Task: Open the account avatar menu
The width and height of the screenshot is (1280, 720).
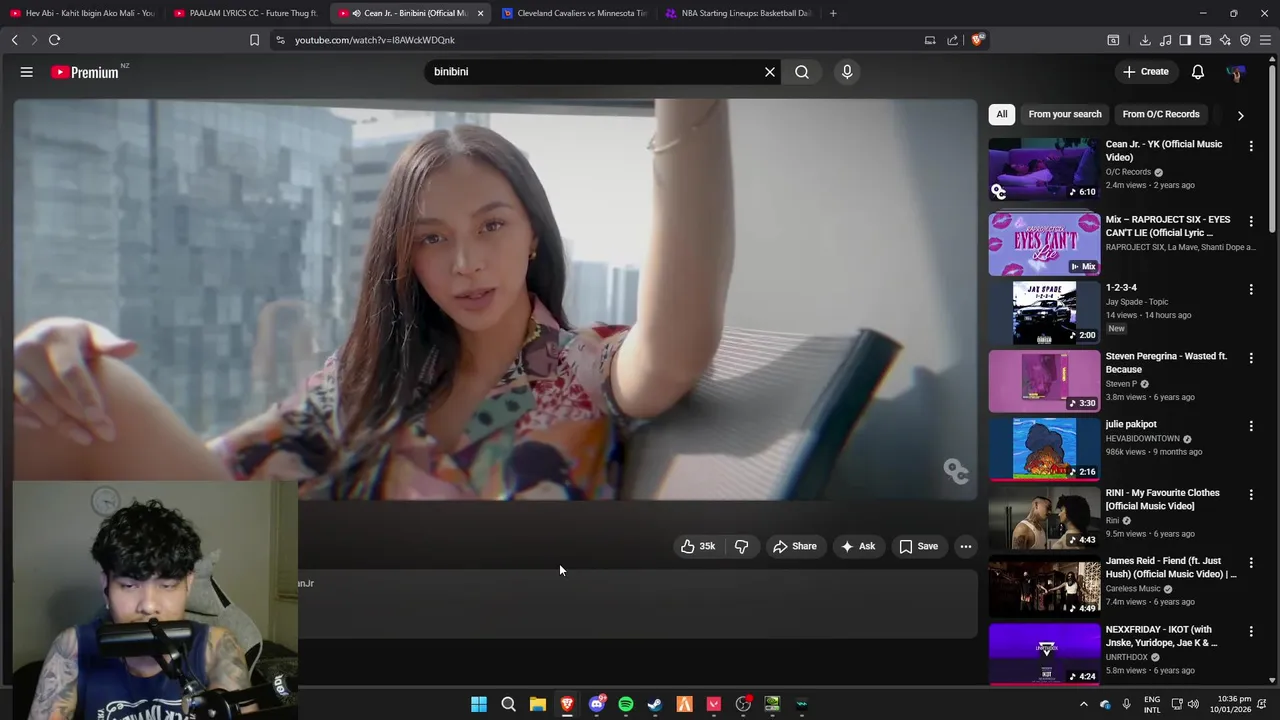Action: (1236, 72)
